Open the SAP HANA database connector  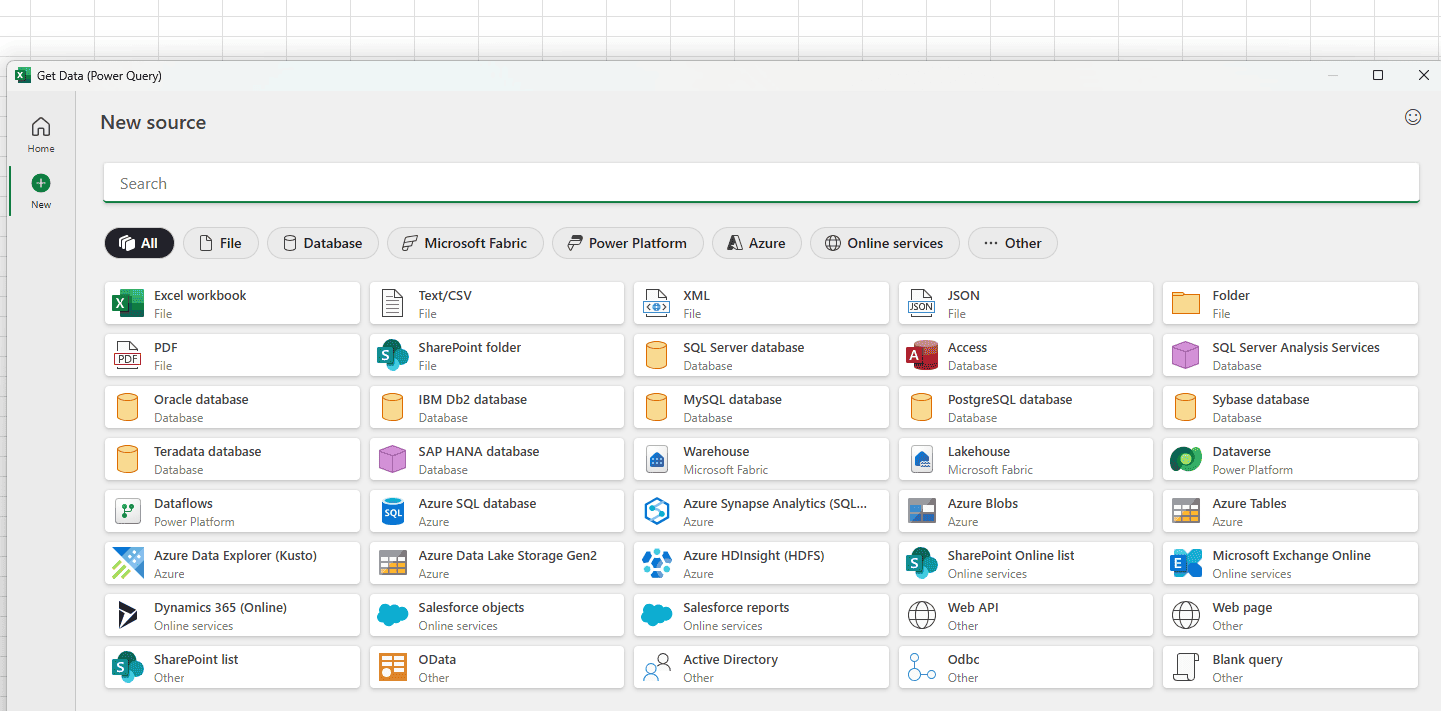(496, 459)
